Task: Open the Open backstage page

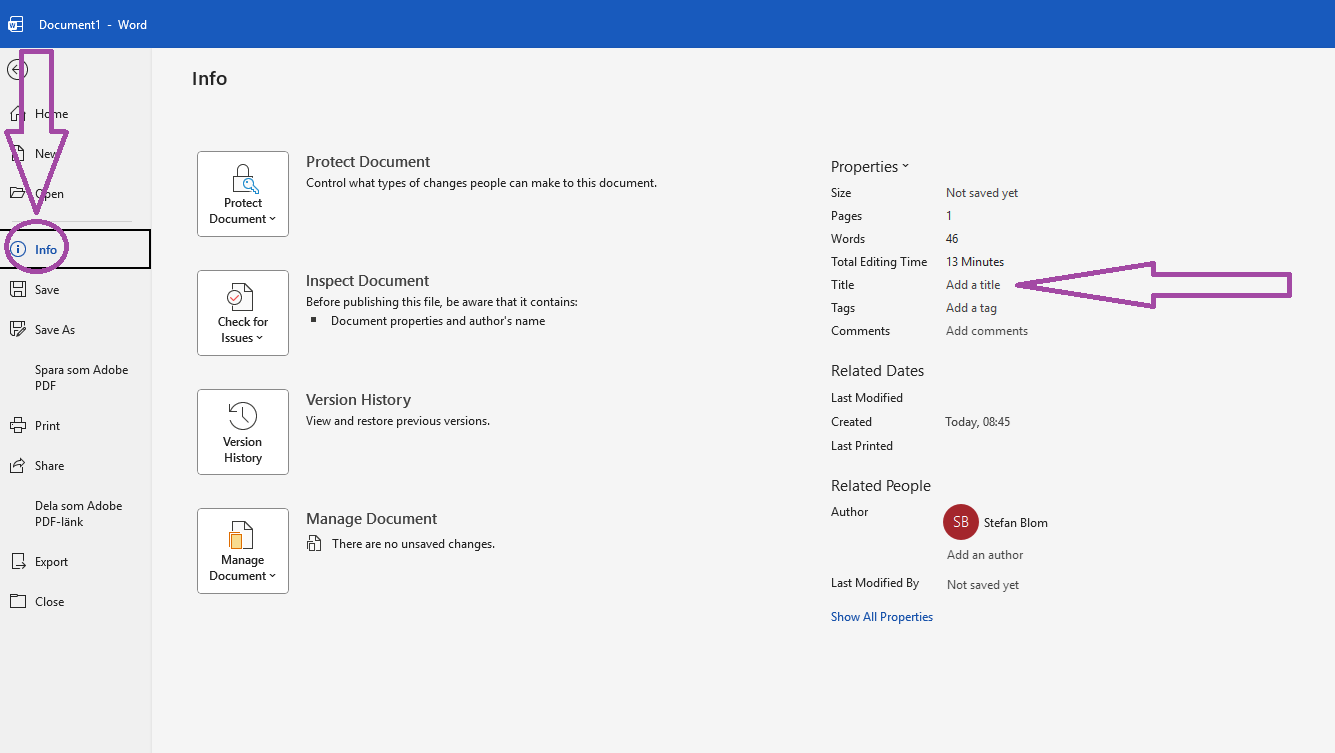Action: coord(50,194)
